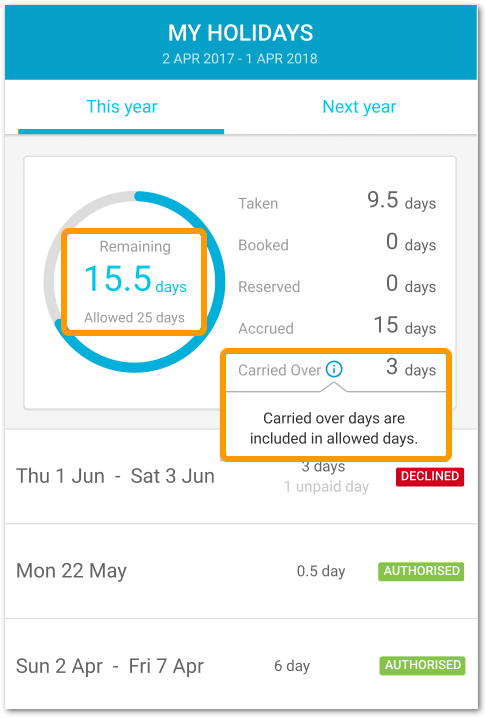Click the 2 APR 2017 - 1 APR 2018 date range

240,59
